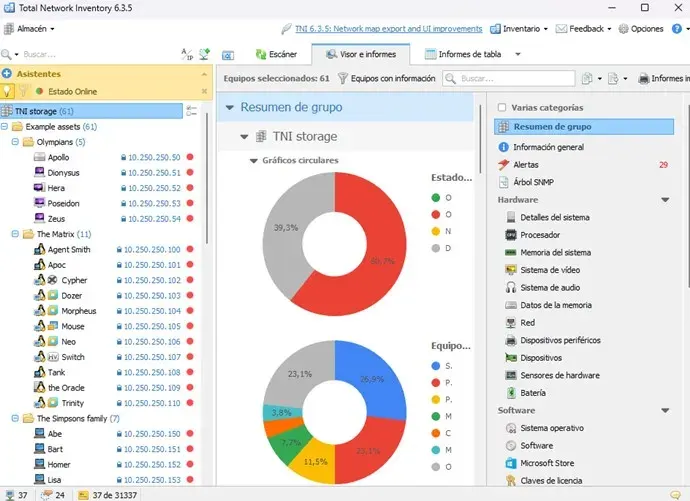690x501 pixels.
Task: Toggle the A/IP display icon
Action: [187, 54]
